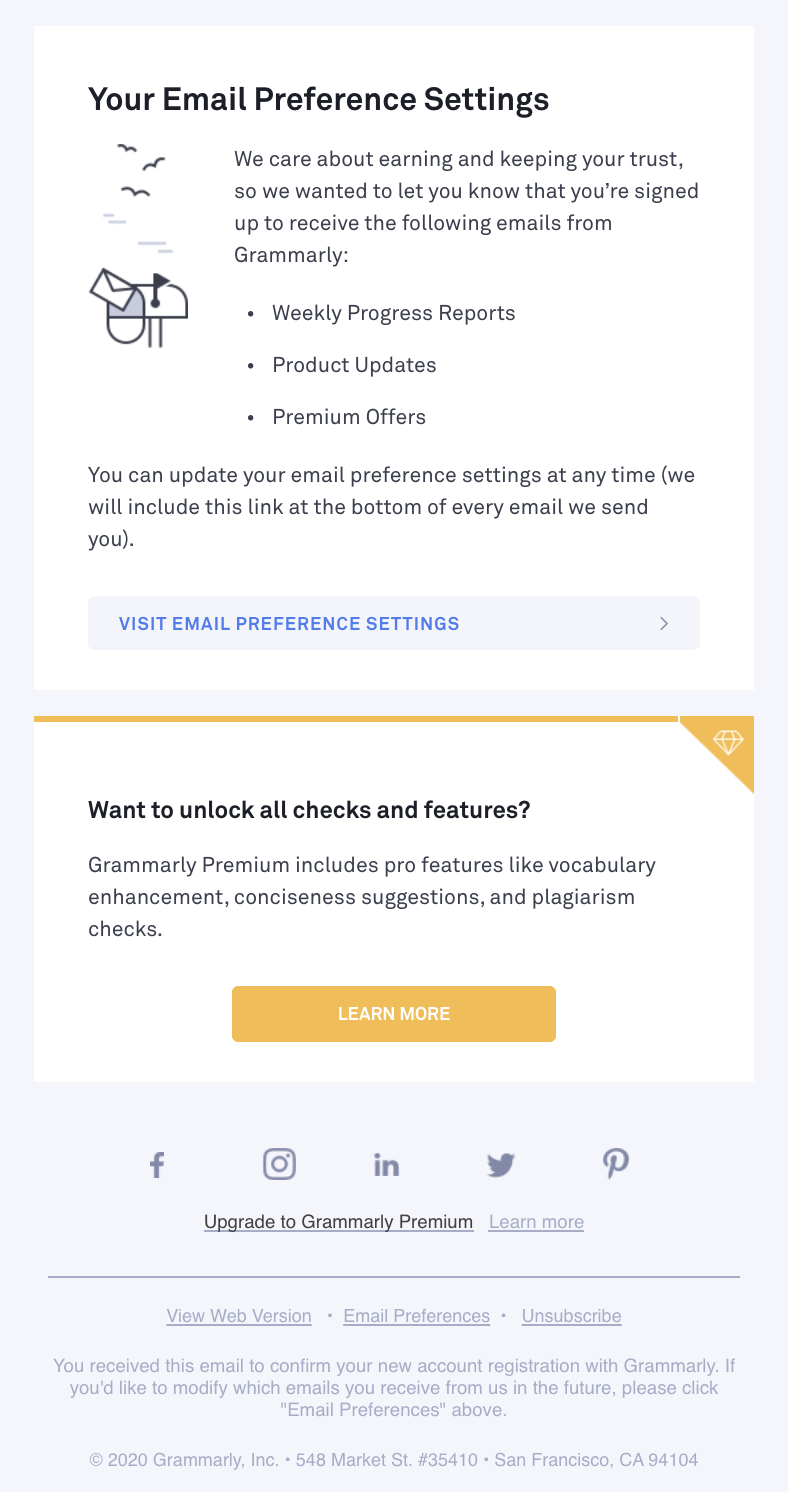
Task: Click the Weekly Progress Reports list item
Action: pyautogui.click(x=394, y=313)
